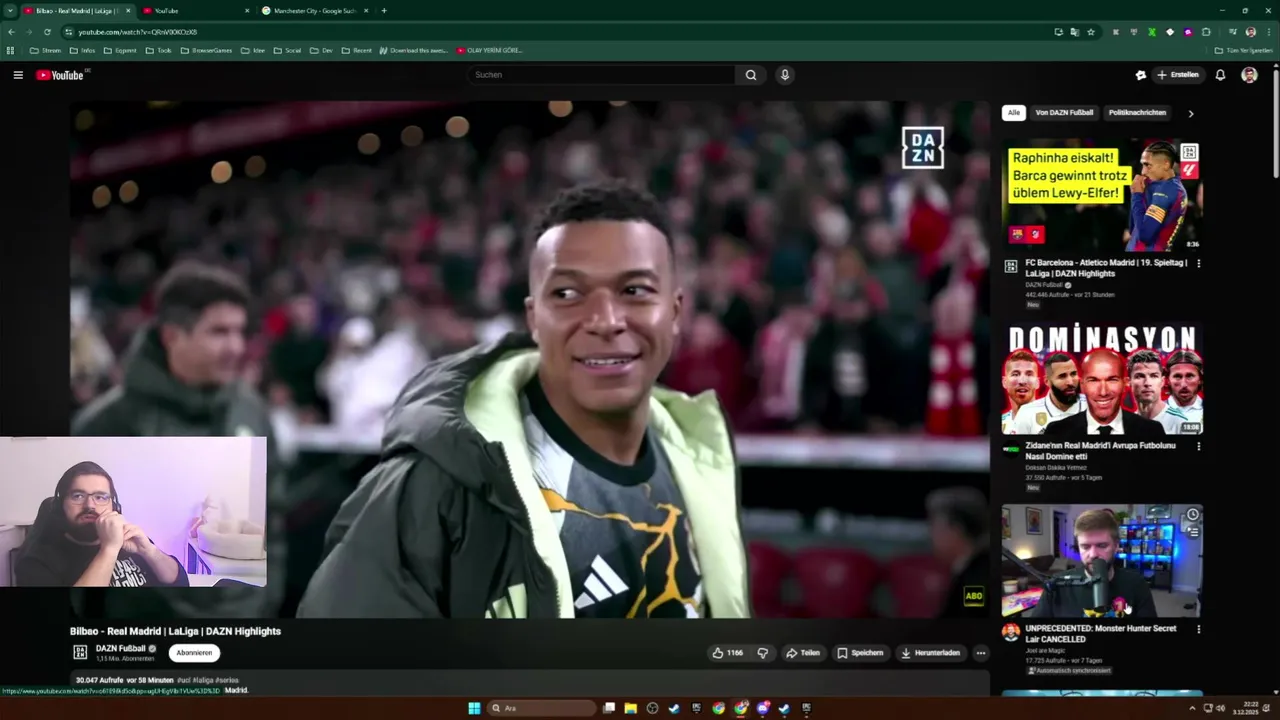The height and width of the screenshot is (720, 1280).
Task: Click the YouTube Suchen search field
Action: 602,75
